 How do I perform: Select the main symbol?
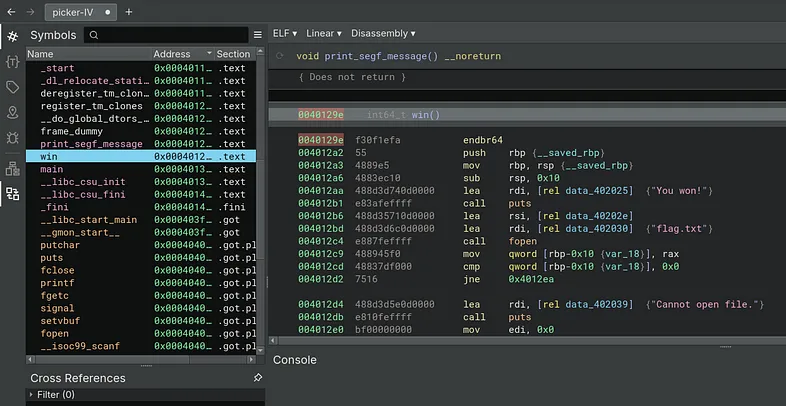click(x=141, y=169)
